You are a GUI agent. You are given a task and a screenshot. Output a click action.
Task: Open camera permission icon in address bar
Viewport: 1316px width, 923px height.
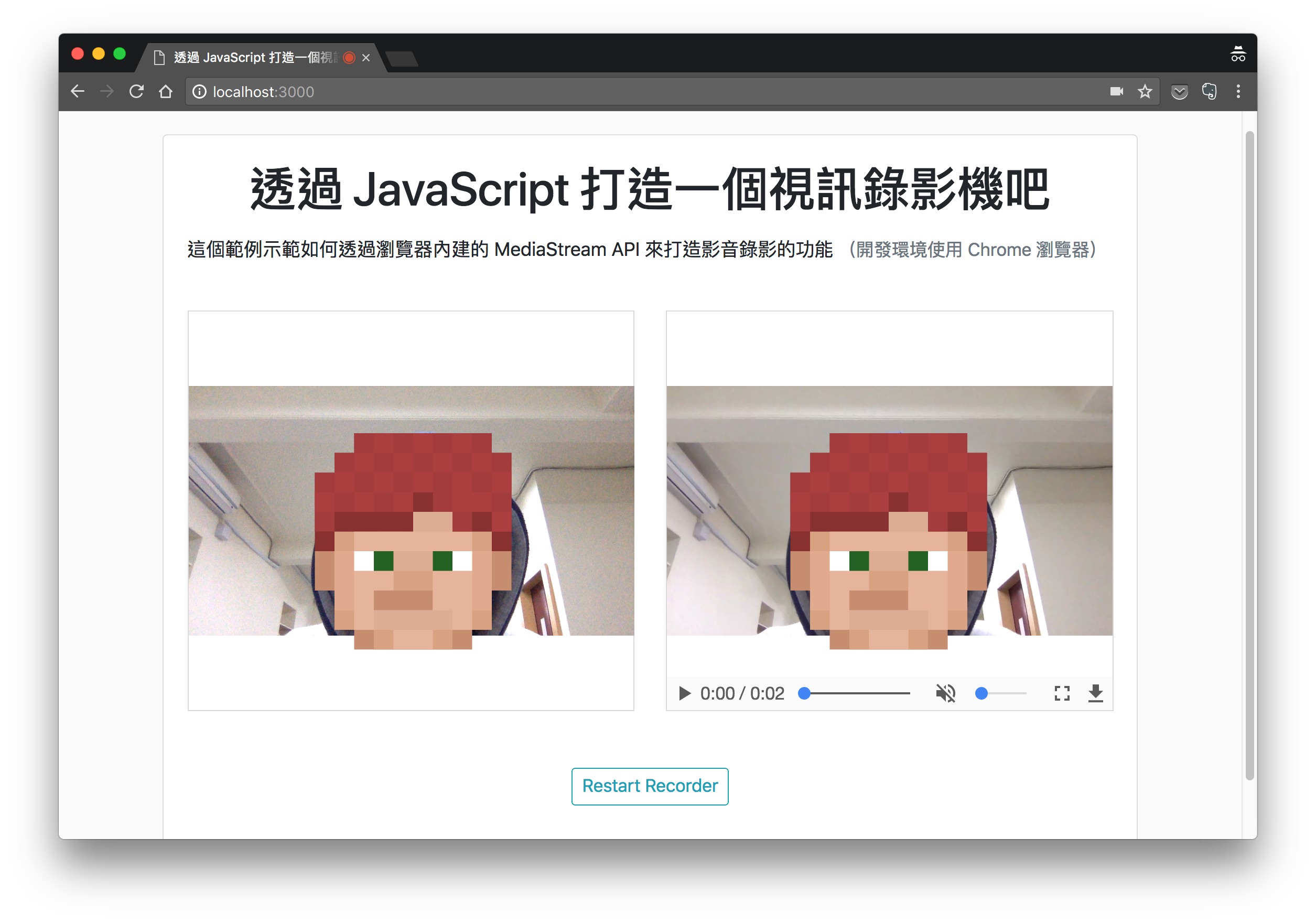tap(1116, 91)
